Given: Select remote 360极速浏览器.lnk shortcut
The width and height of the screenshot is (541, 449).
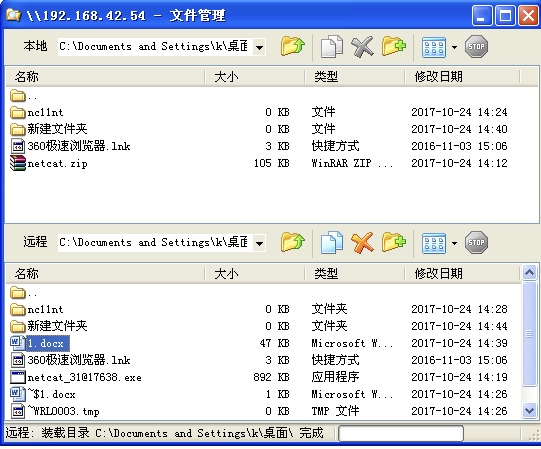Looking at the screenshot, I should [x=70, y=360].
